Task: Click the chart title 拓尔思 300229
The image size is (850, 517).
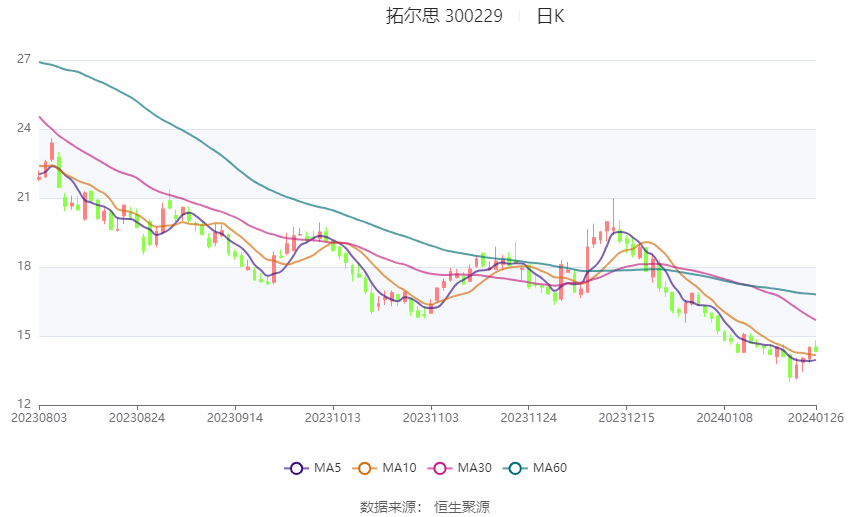Action: pyautogui.click(x=444, y=16)
